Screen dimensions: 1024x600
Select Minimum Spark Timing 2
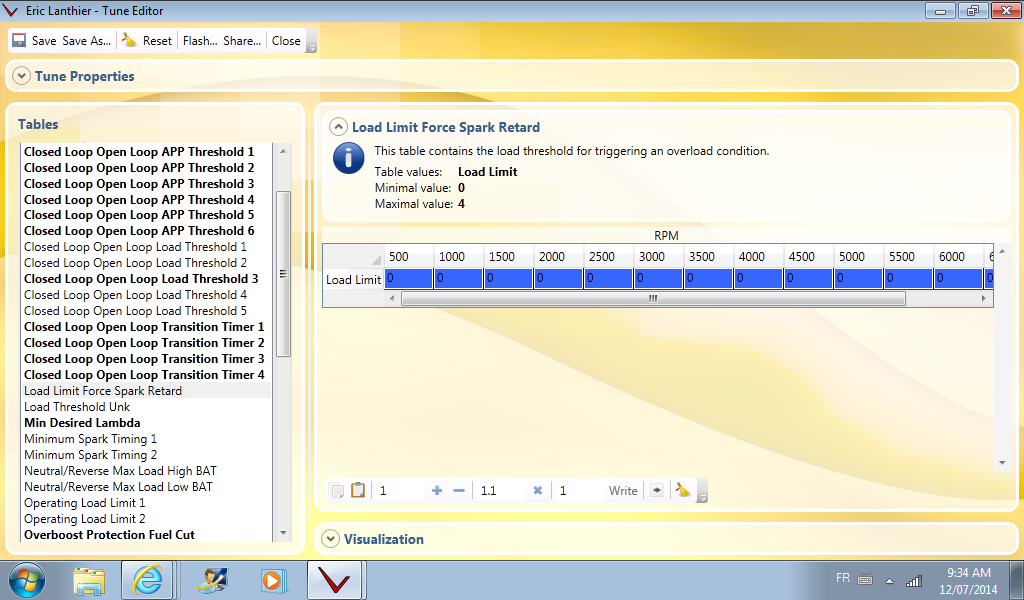click(x=91, y=455)
